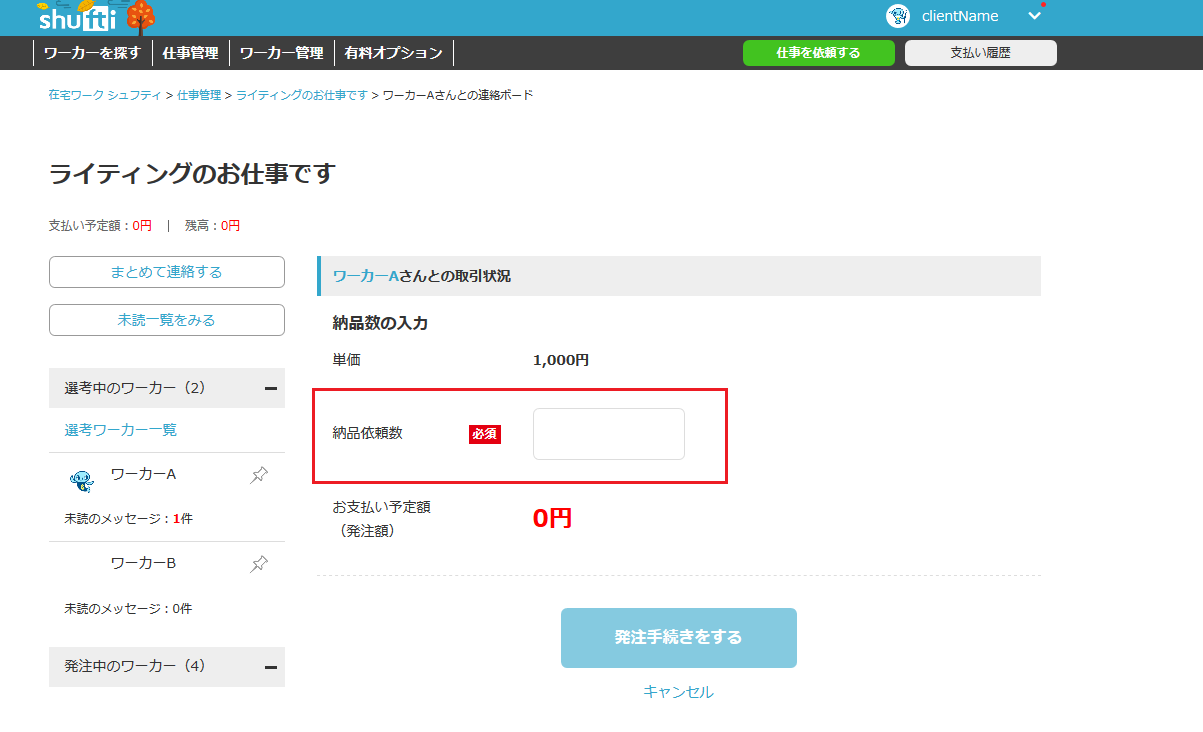Click ワーカーA avatar icon
Screen dimensions: 1203x732
[82, 481]
